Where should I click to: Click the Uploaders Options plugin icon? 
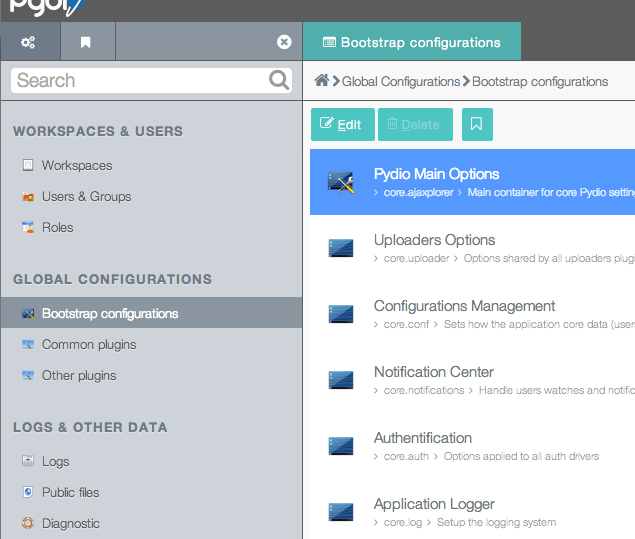(x=341, y=248)
